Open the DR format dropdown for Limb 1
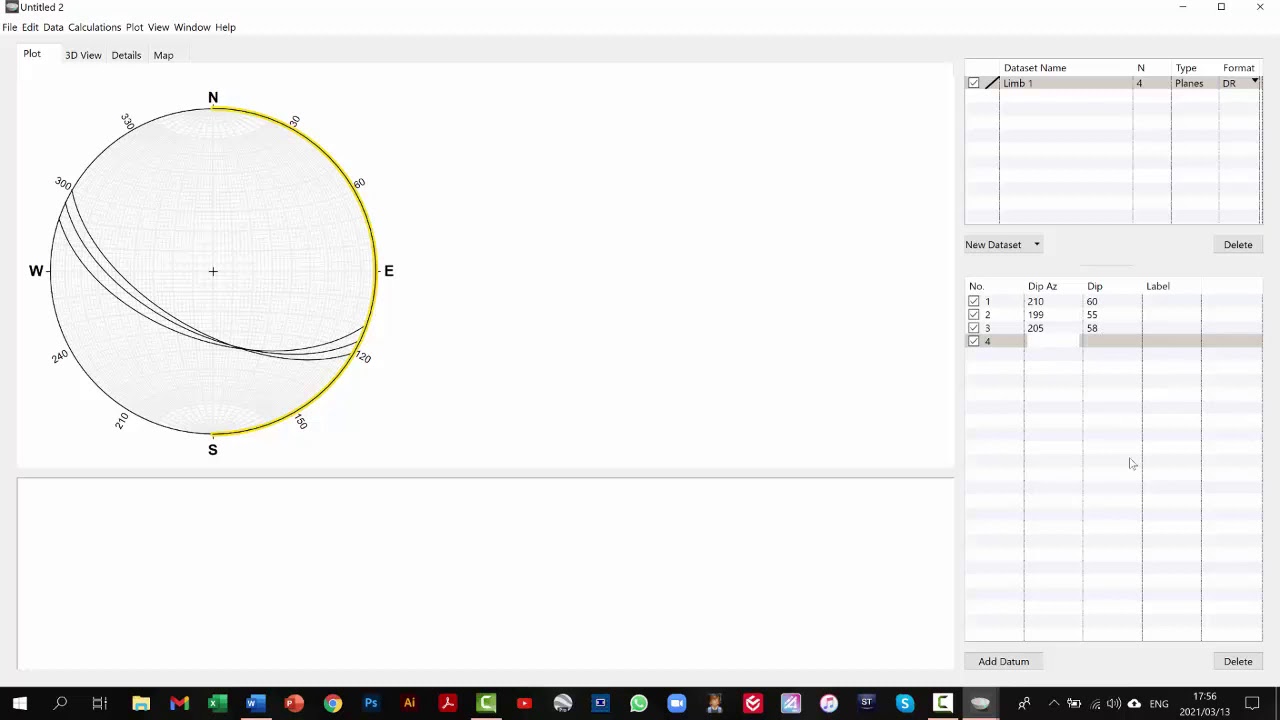 coord(1254,82)
